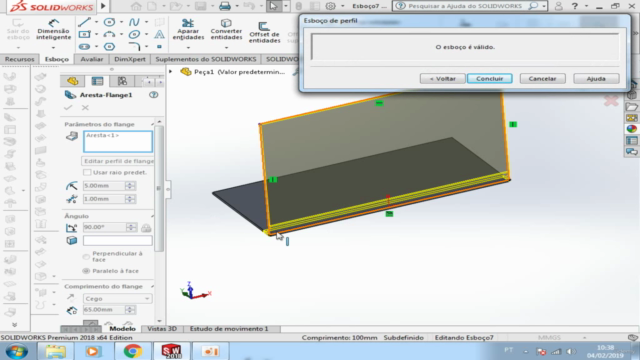This screenshot has width=640, height=360.
Task: Open the PropertyManager tab icon
Action: pyautogui.click(x=98, y=81)
